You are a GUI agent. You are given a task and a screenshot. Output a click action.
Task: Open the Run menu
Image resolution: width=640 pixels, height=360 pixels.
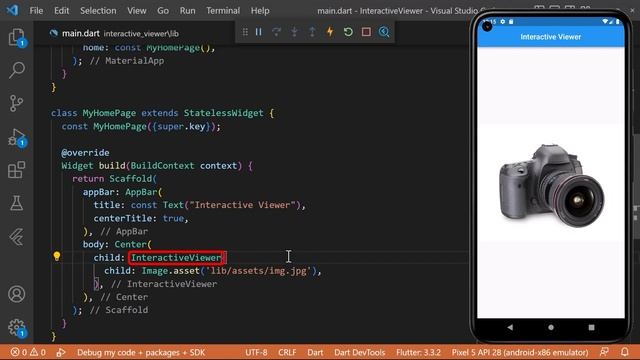pyautogui.click(x=187, y=11)
